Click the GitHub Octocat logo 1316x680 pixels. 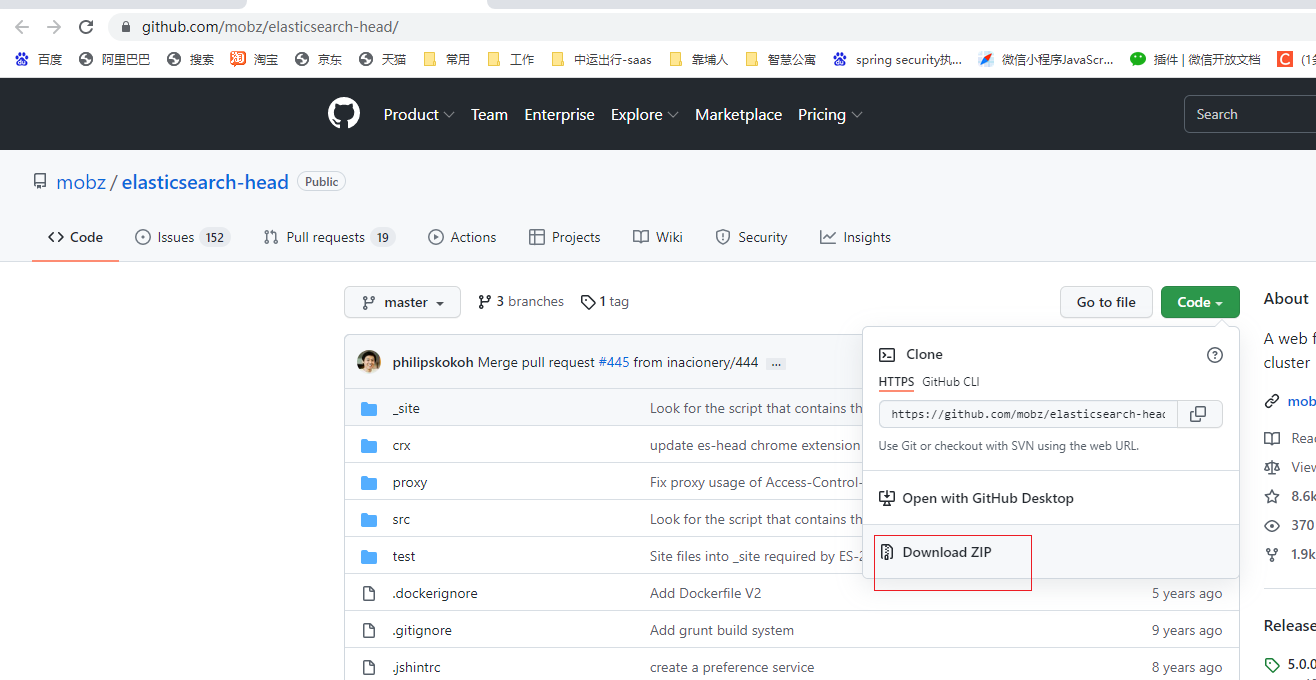[x=343, y=114]
